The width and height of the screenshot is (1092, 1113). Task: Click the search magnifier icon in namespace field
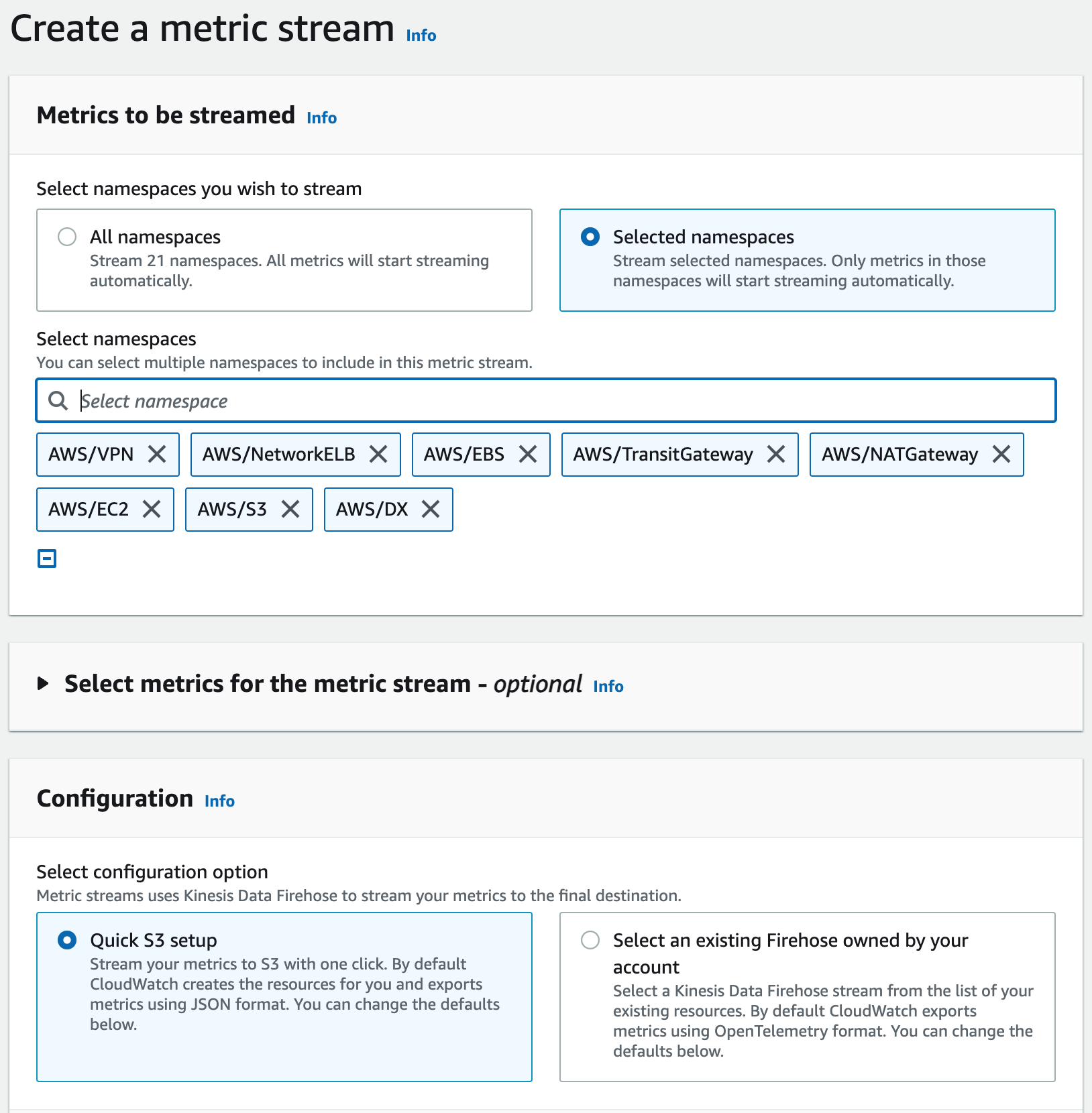(x=58, y=401)
